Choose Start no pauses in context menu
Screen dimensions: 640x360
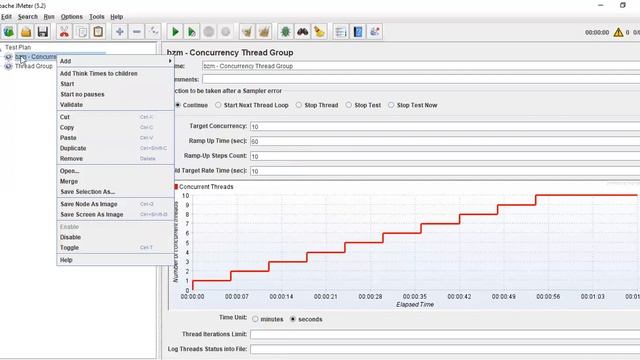(116, 94)
